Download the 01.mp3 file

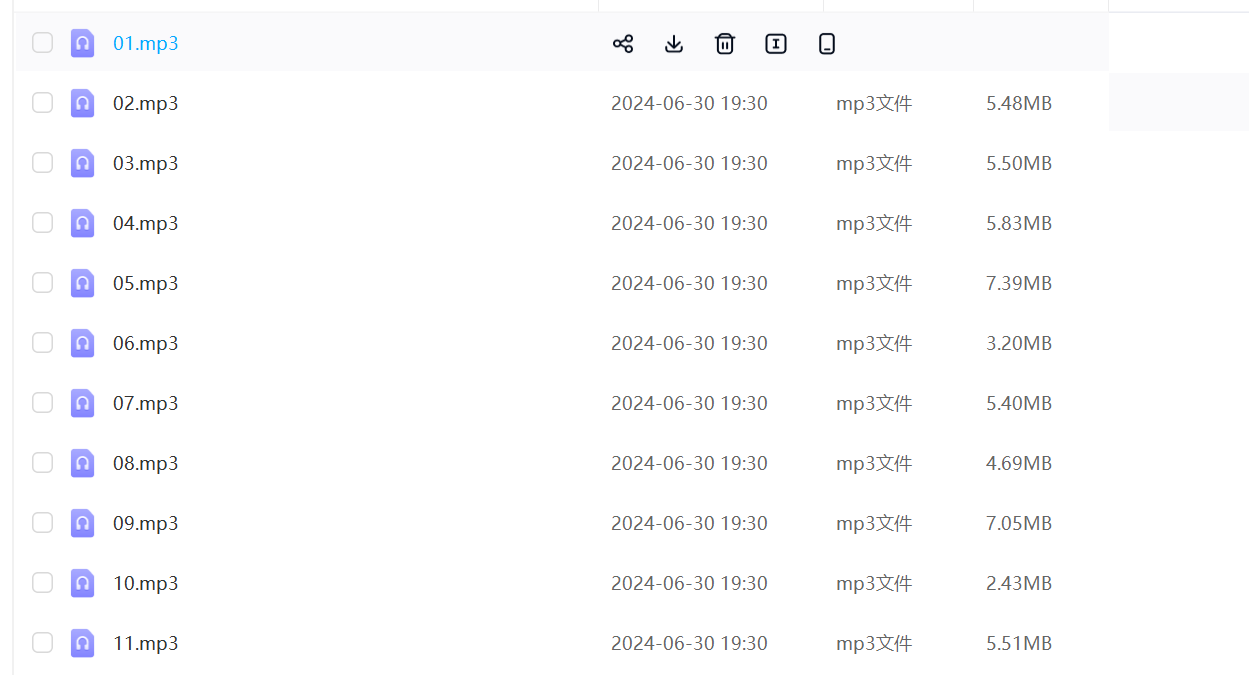point(674,43)
